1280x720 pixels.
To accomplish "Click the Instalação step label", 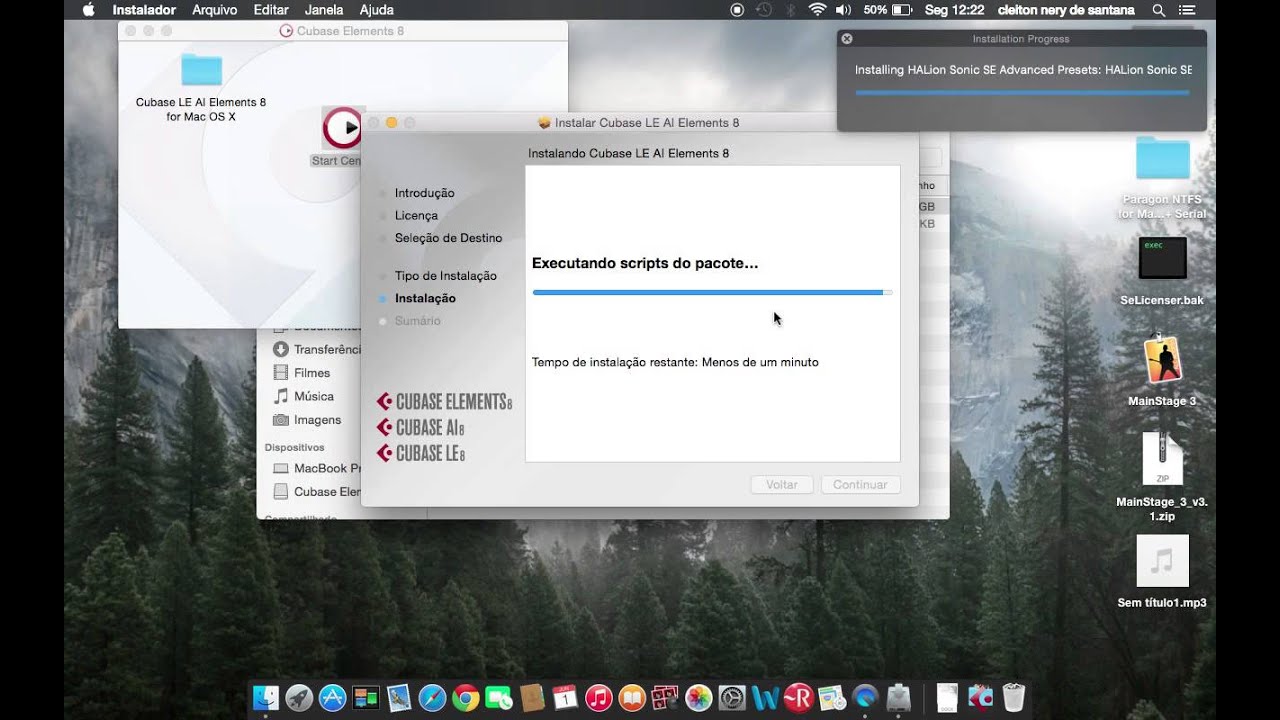I will point(425,298).
